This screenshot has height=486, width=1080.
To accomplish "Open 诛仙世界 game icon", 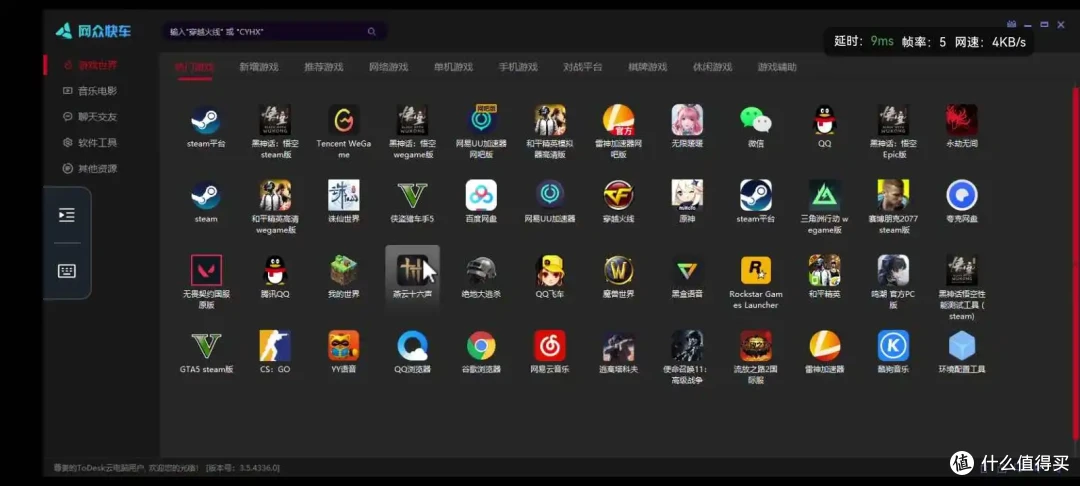I will 344,195.
